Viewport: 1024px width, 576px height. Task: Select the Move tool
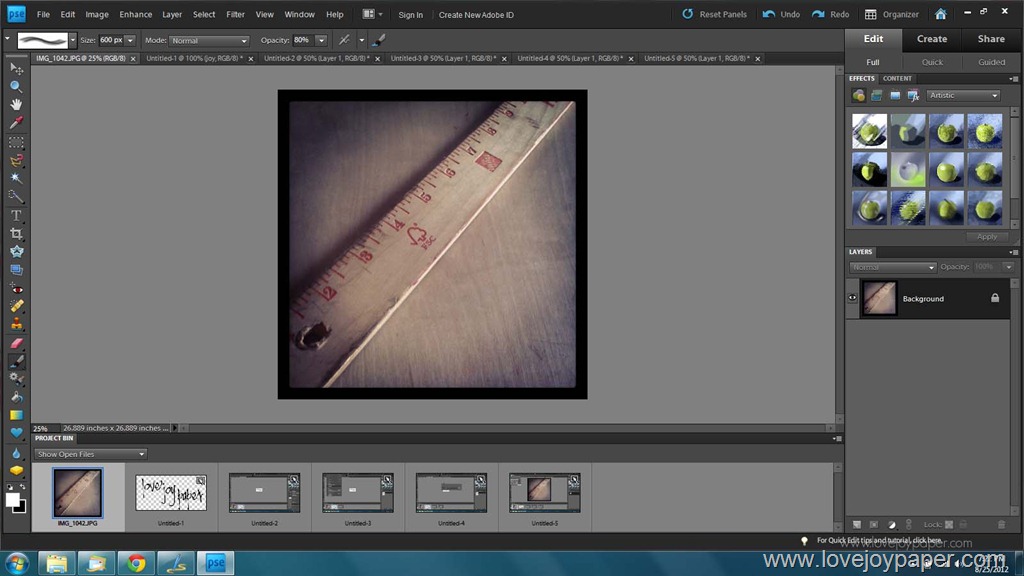coord(16,69)
